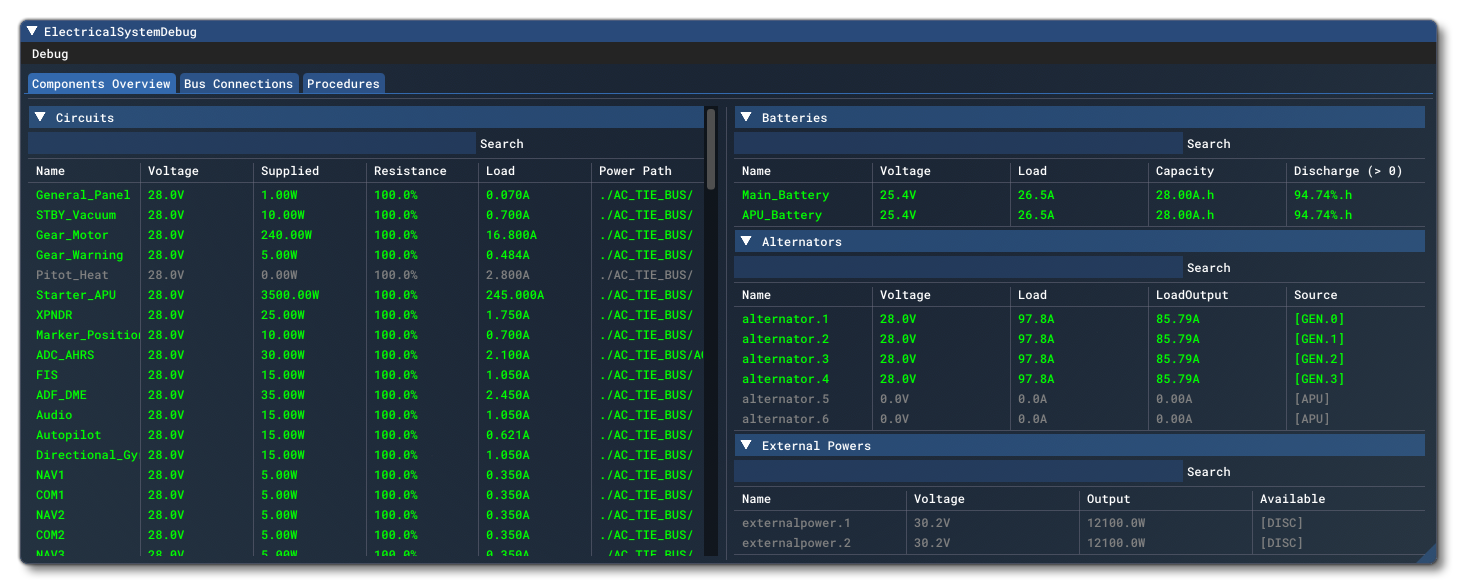
Task: Switch to the Procedures tab
Action: 343,84
